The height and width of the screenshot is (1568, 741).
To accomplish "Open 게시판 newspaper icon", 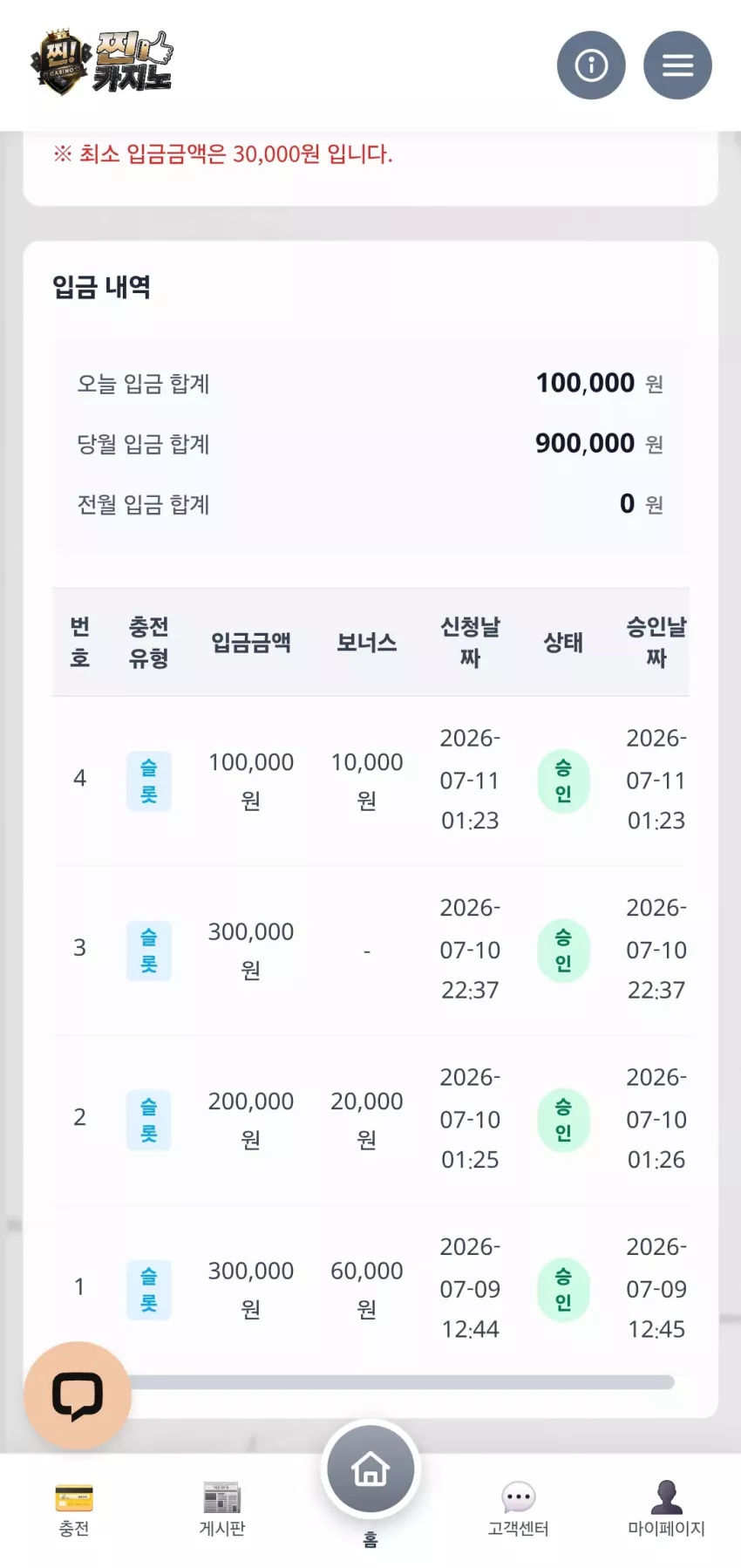I will pyautogui.click(x=222, y=1497).
